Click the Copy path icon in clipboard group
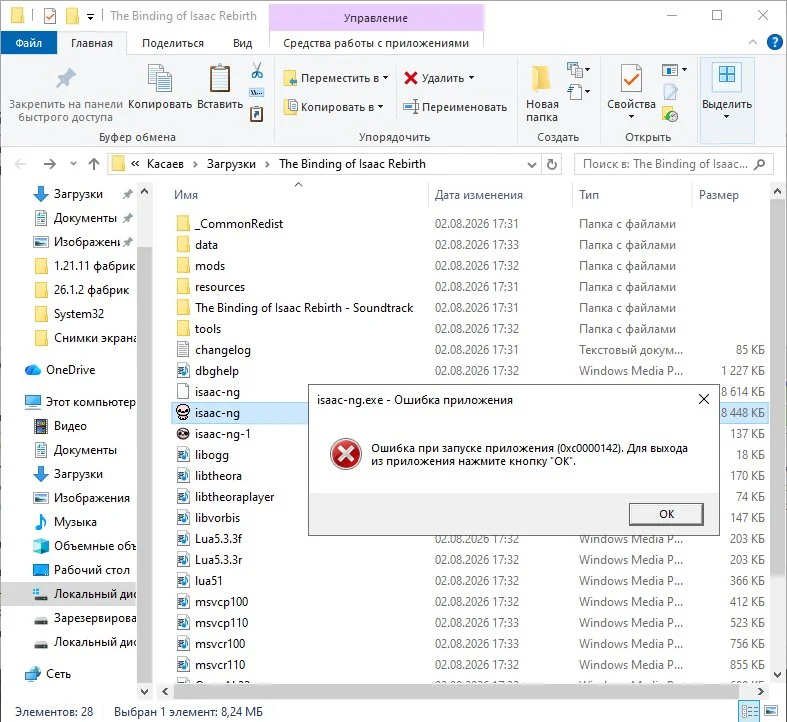 [257, 92]
